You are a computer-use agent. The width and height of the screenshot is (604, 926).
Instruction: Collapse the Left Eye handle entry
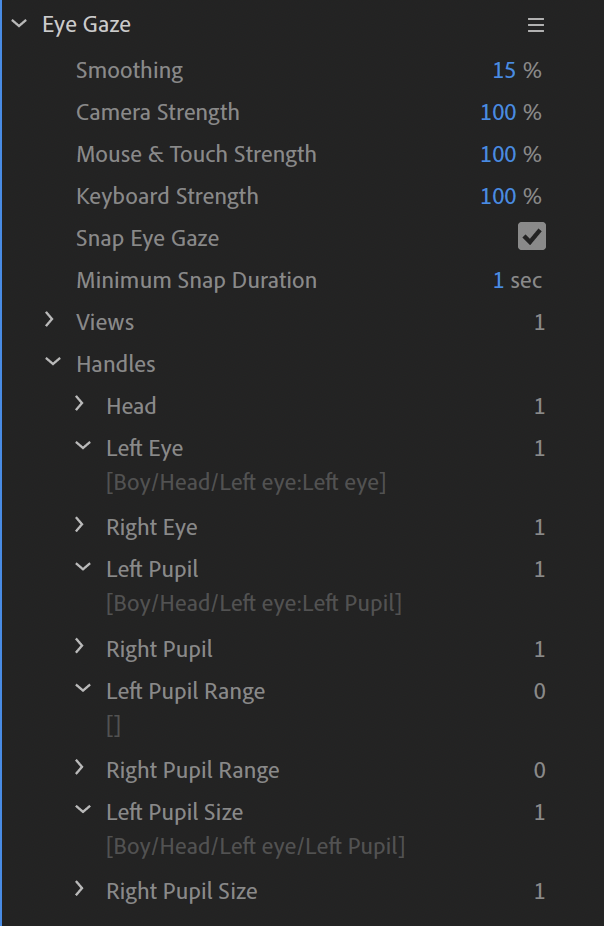tap(82, 447)
